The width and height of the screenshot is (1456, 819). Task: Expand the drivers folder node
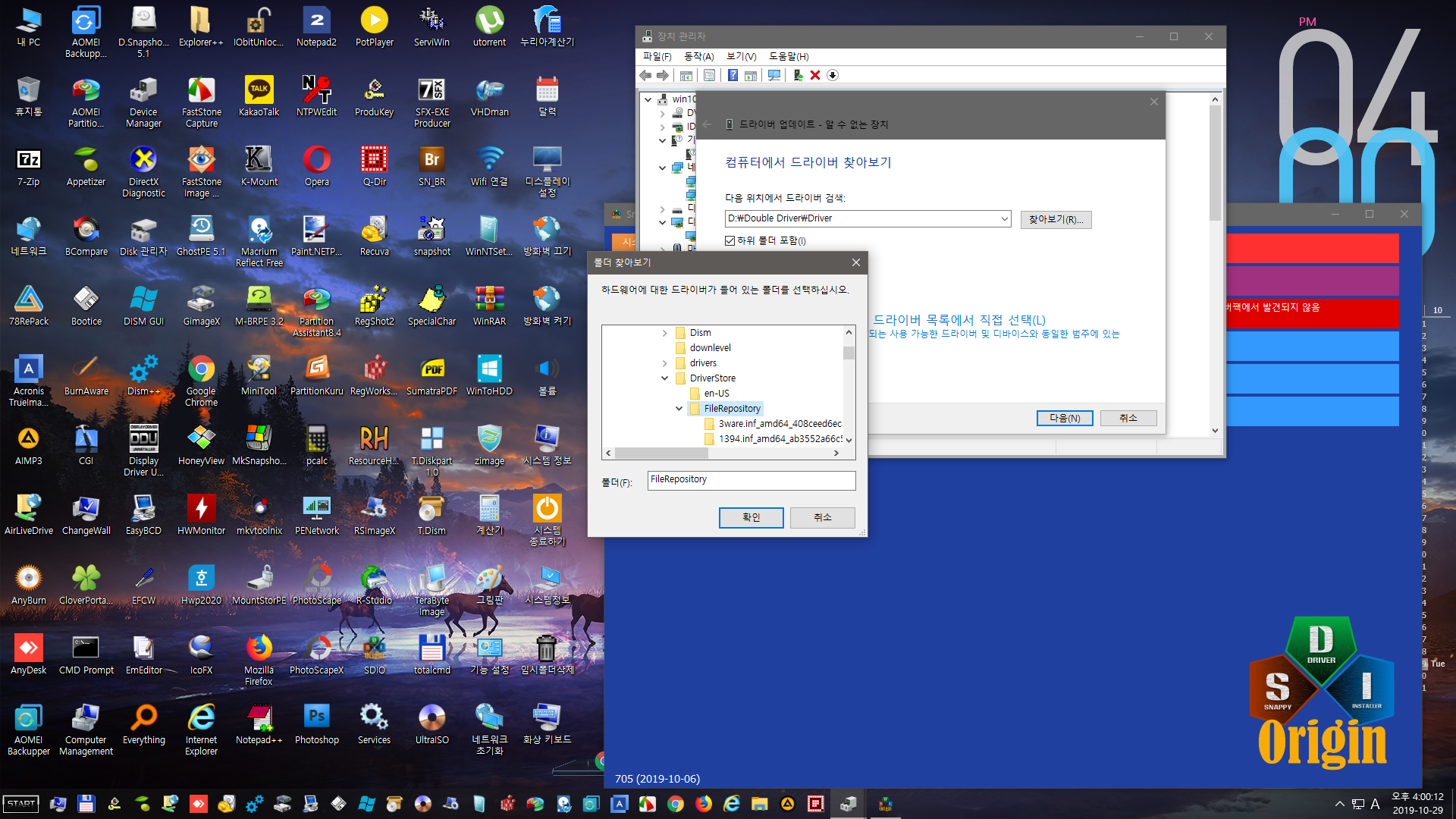665,363
